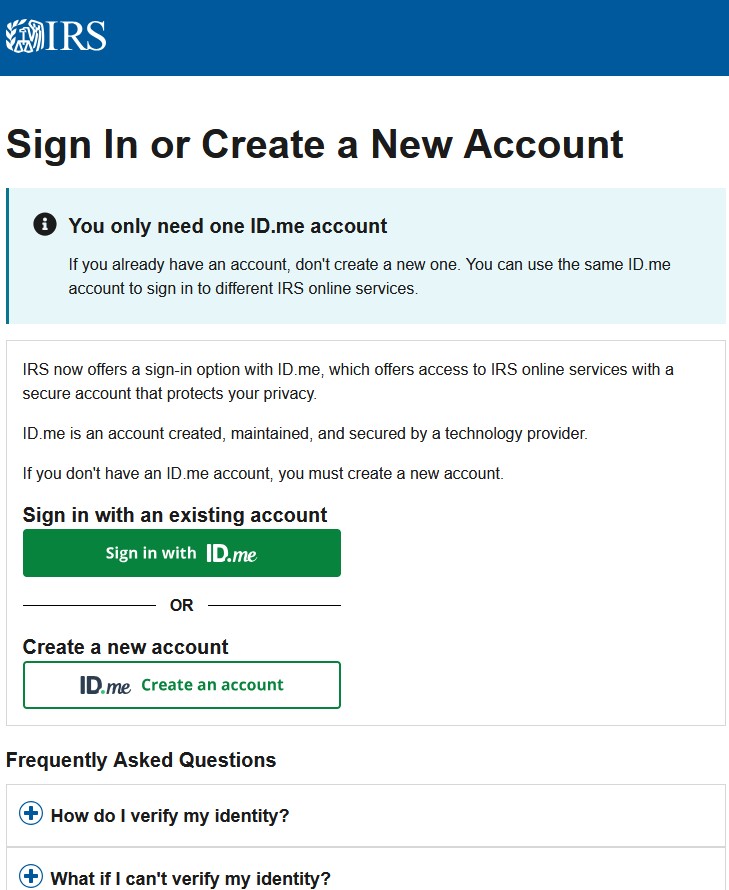Click plus icon beside What if I can't verify

[32, 877]
